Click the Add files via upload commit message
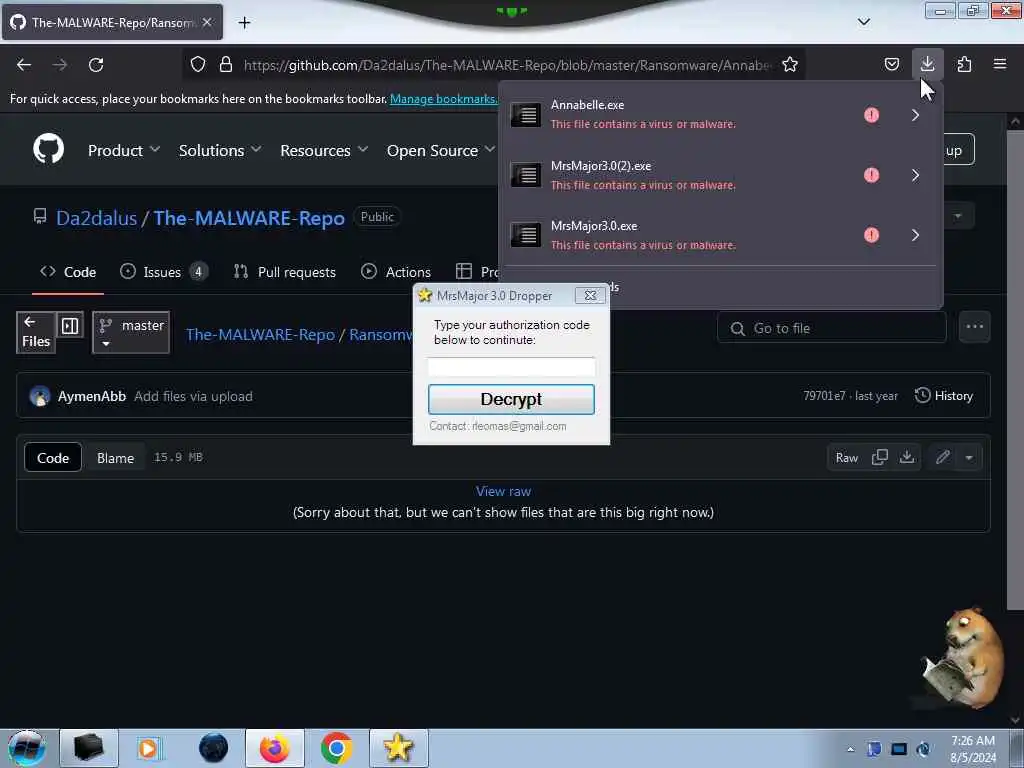The image size is (1024, 768). coord(193,396)
